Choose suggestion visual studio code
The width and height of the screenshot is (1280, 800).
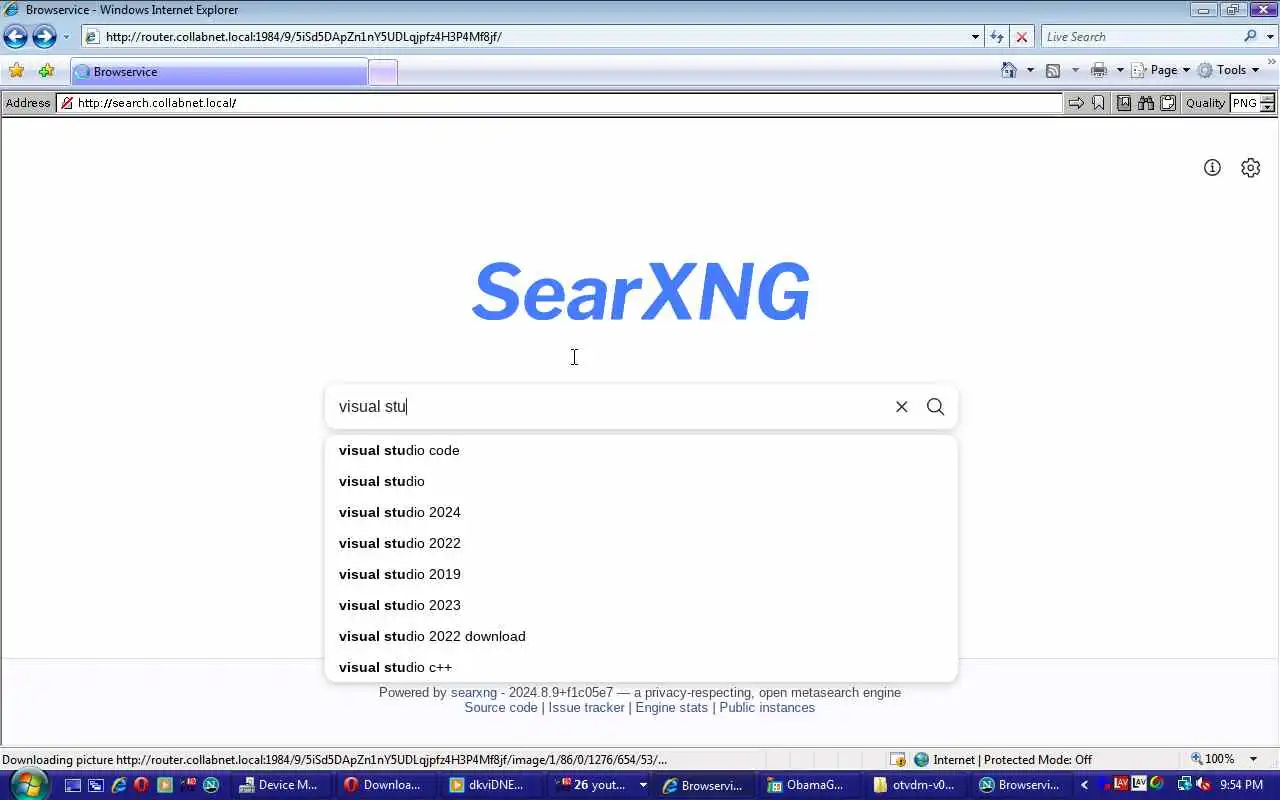click(641, 450)
